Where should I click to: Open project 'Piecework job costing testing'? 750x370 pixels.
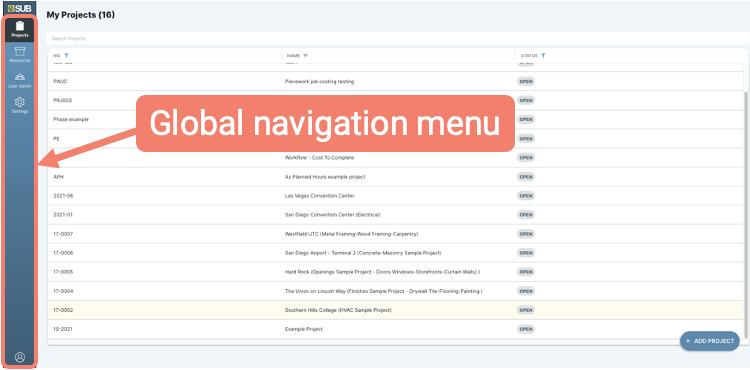[319, 81]
